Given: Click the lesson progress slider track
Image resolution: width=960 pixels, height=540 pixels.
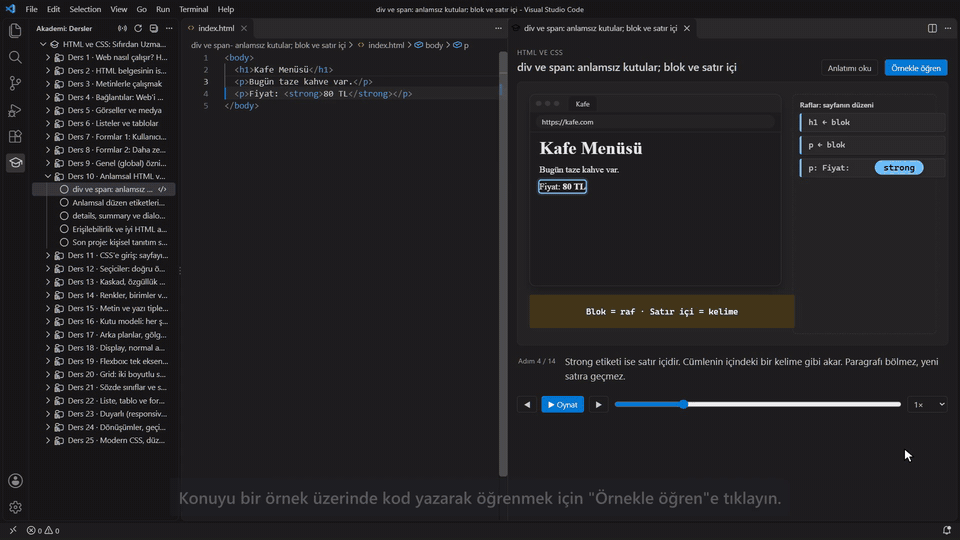Looking at the screenshot, I should click(x=758, y=404).
